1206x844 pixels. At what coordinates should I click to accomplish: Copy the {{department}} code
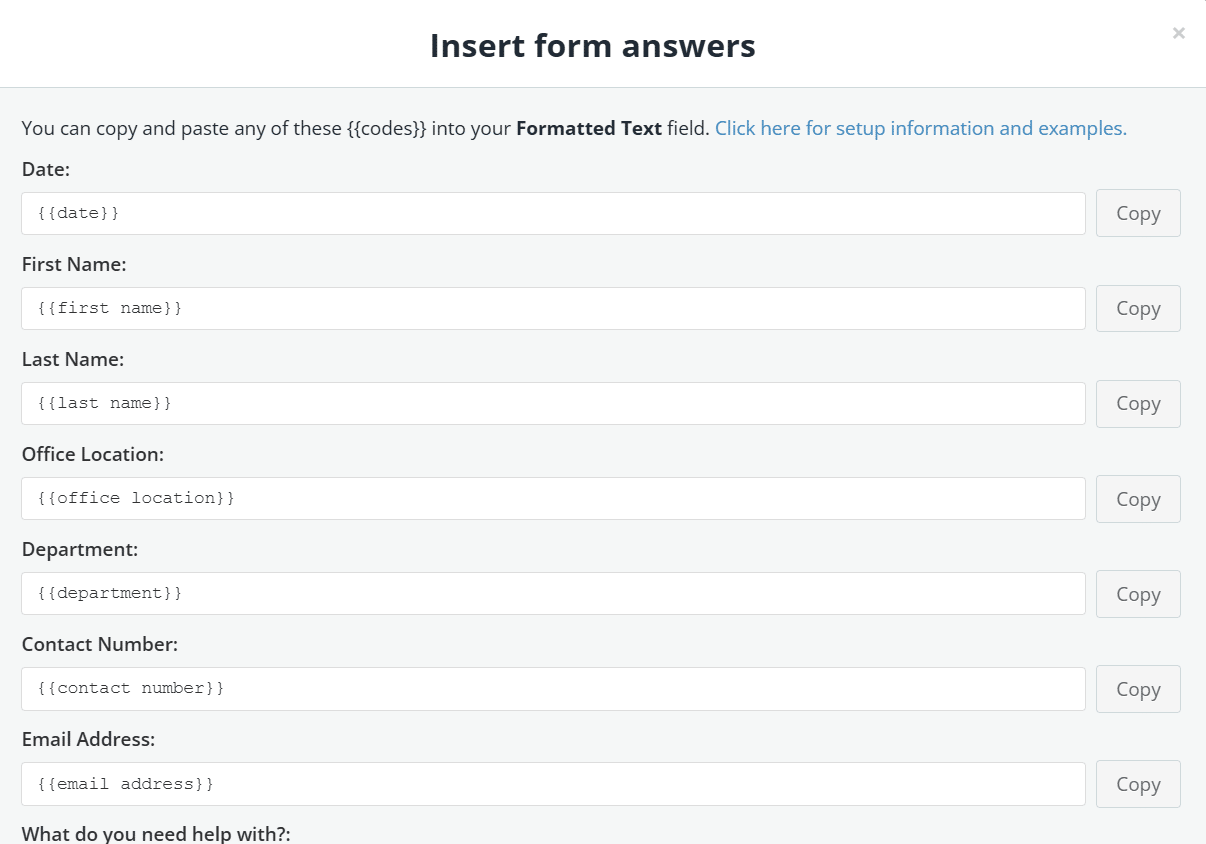tap(1137, 593)
